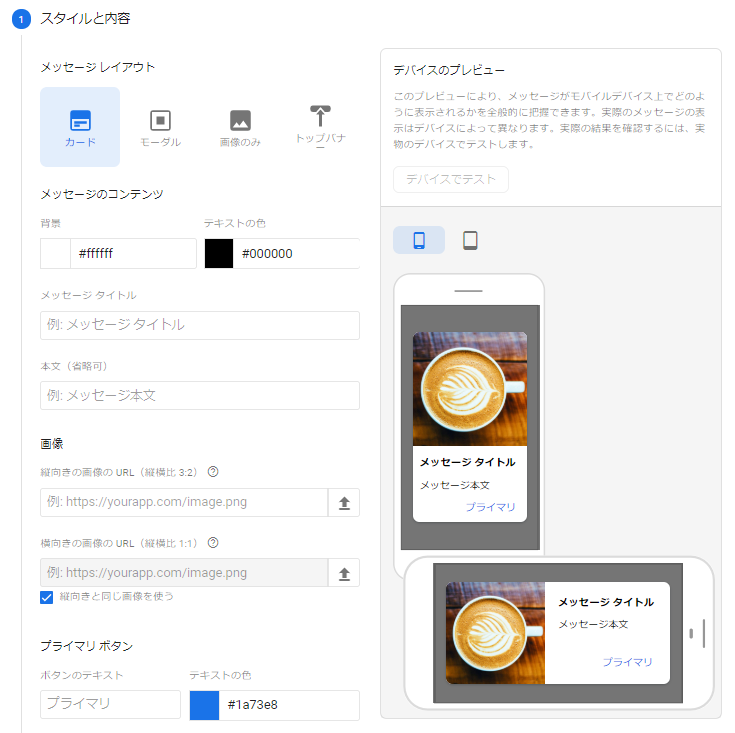Click the デバイスでテスト button
Screen dimensions: 735x733
coord(451,180)
